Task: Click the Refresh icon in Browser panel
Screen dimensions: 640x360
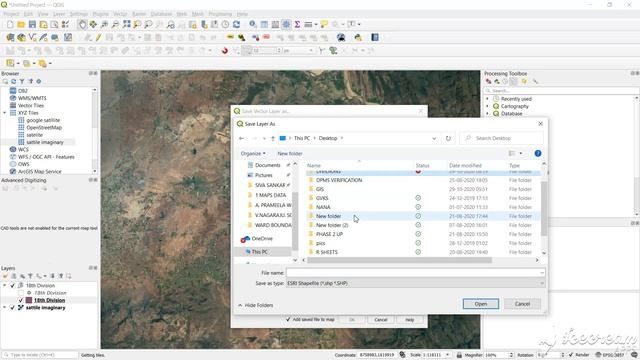Action: pos(13,82)
